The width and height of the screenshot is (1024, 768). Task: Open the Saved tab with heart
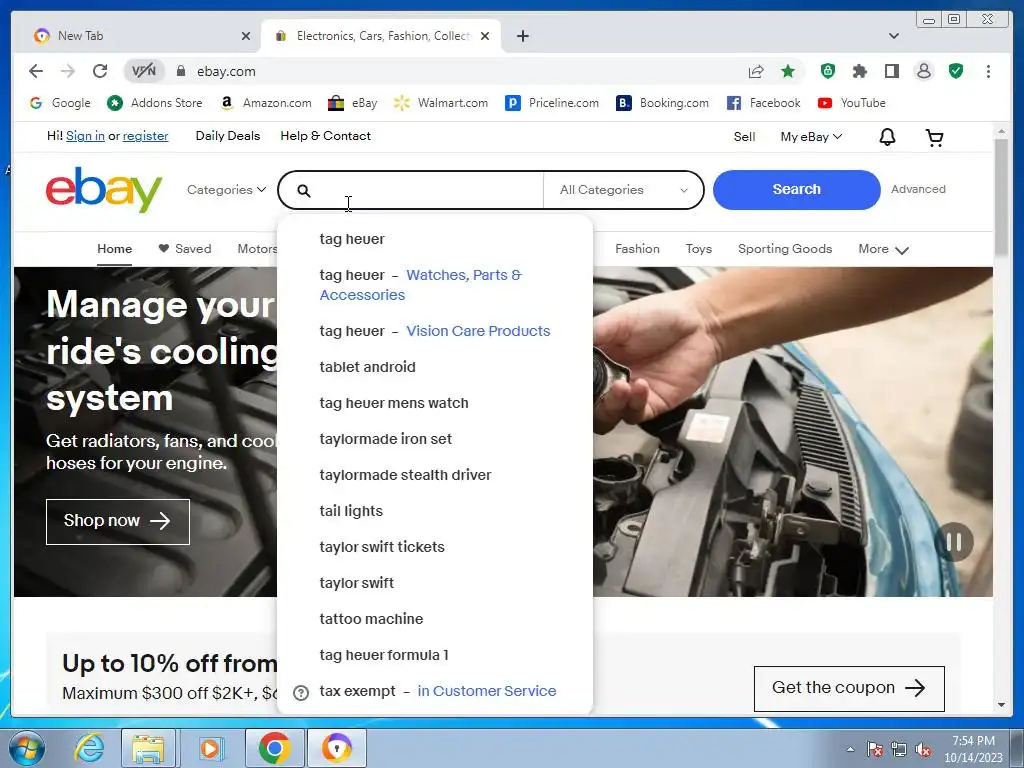coord(185,249)
